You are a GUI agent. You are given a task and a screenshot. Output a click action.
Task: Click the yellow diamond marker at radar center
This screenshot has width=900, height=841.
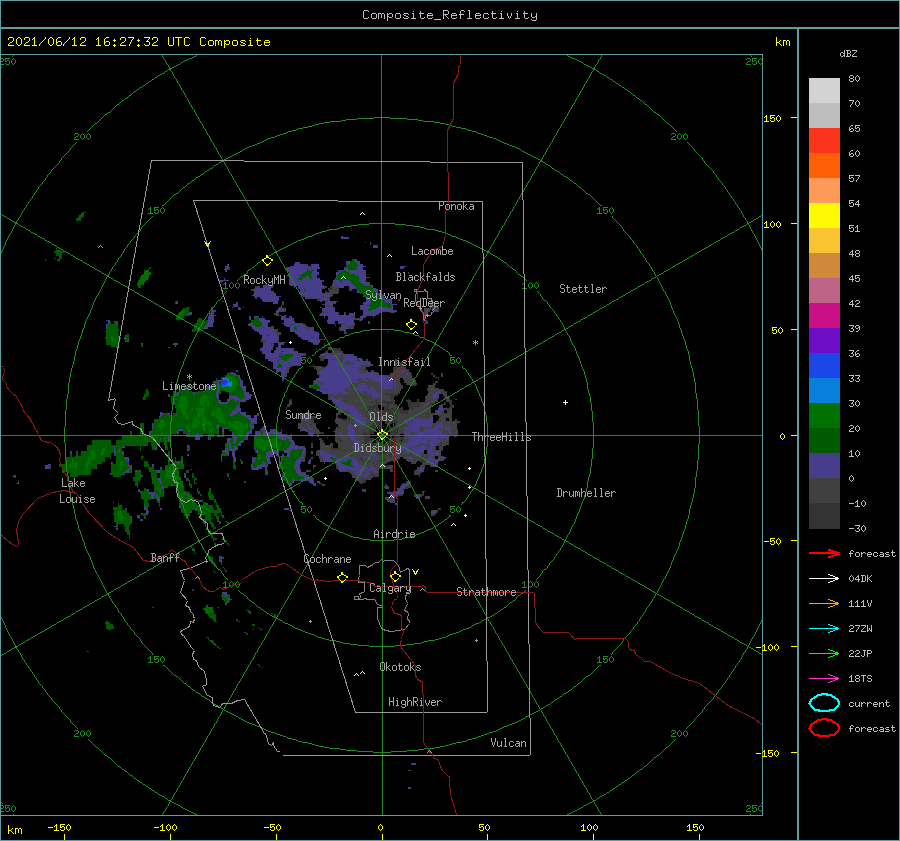coord(382,435)
